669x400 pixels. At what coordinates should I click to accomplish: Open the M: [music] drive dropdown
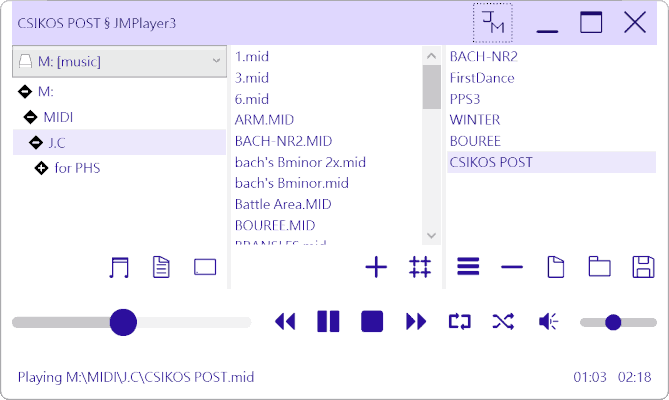click(119, 61)
